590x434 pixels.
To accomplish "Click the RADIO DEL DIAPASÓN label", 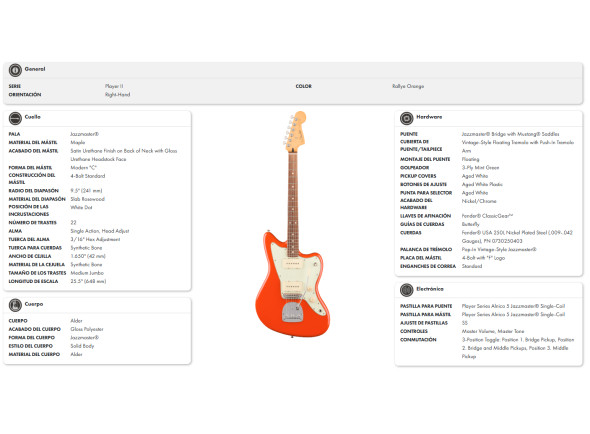I will 34,191.
